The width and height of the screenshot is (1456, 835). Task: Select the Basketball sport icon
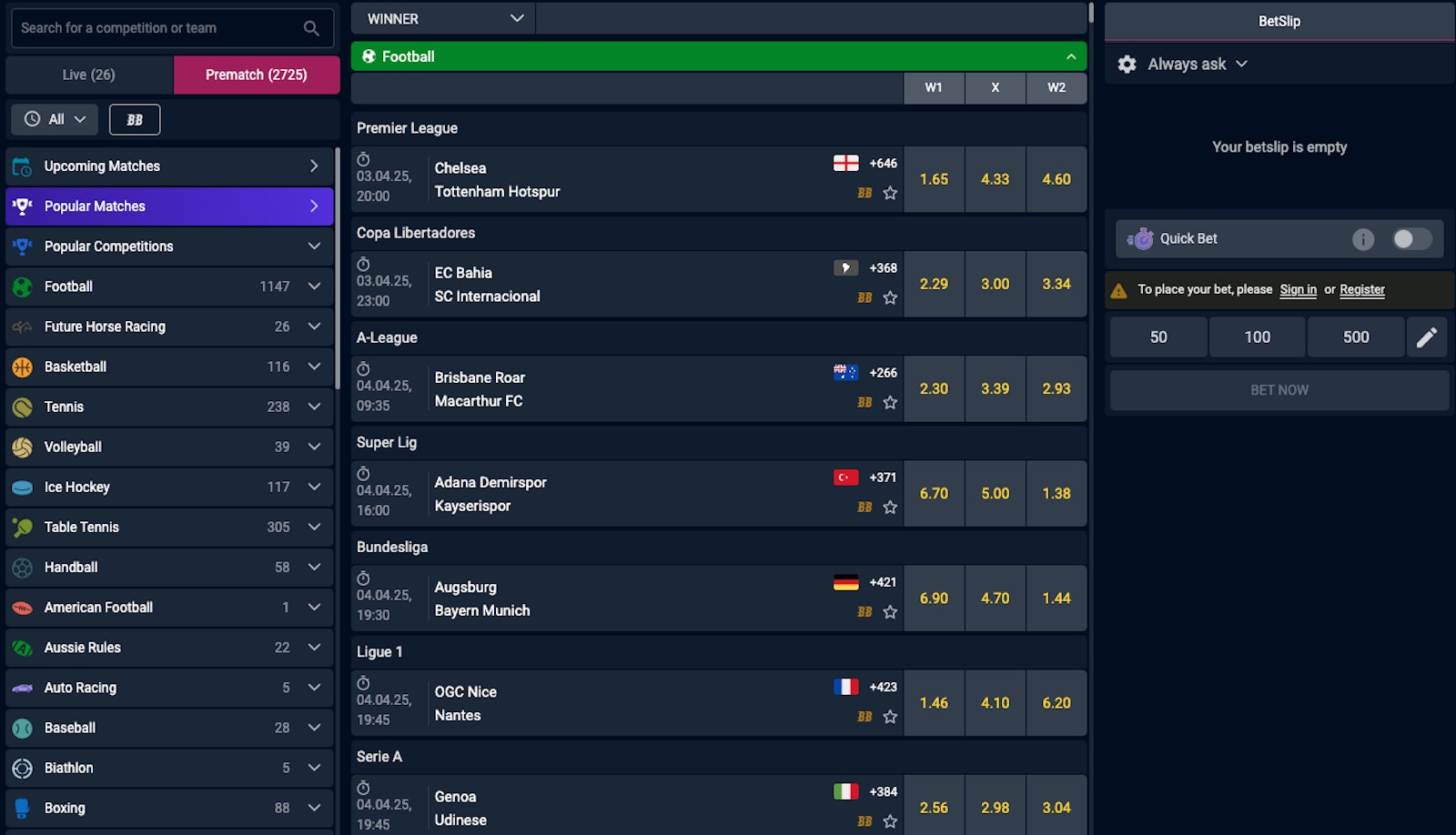[x=22, y=367]
